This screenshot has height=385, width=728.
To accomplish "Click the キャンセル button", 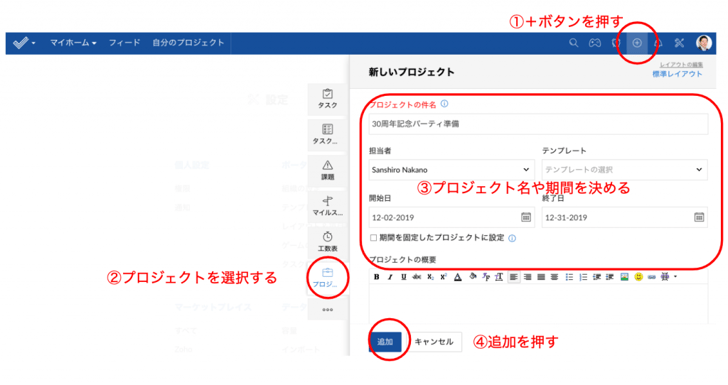I will [x=434, y=342].
